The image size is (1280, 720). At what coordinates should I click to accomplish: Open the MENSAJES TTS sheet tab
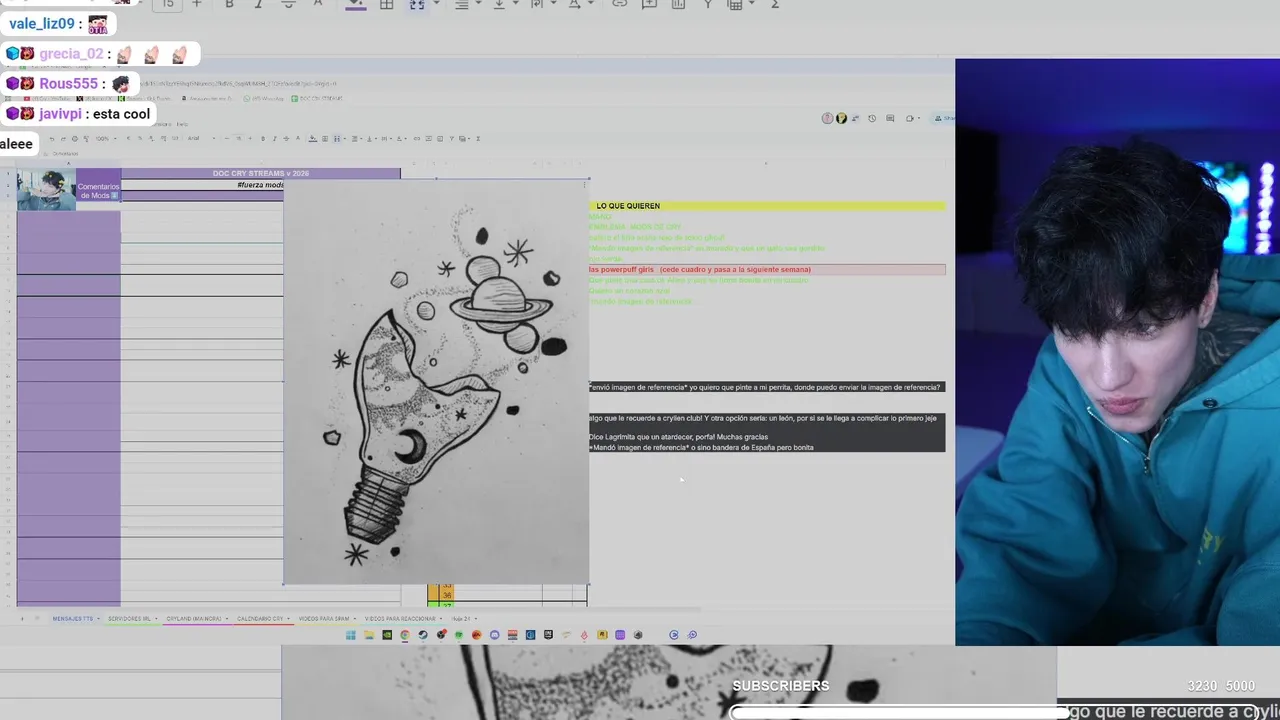pyautogui.click(x=72, y=619)
